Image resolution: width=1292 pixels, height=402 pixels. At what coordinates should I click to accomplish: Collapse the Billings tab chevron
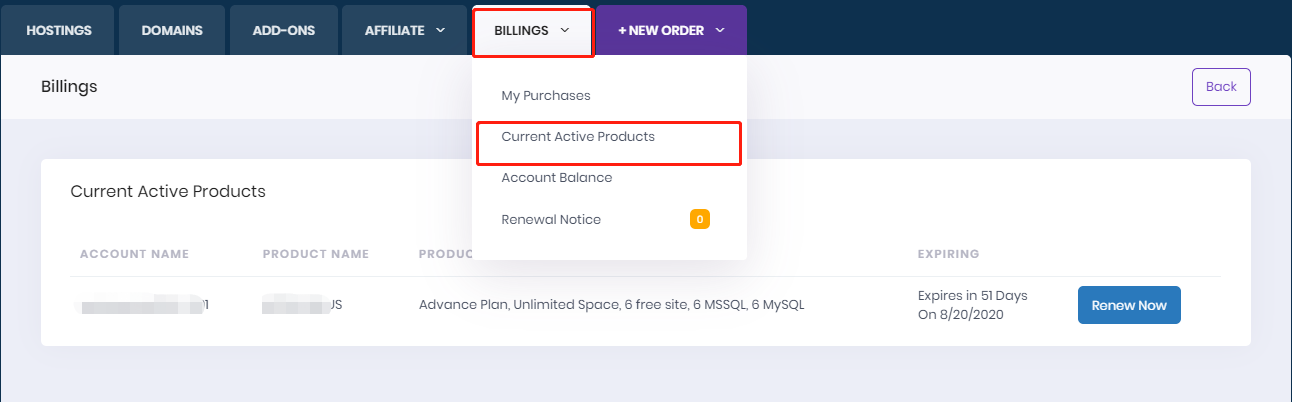pos(565,30)
